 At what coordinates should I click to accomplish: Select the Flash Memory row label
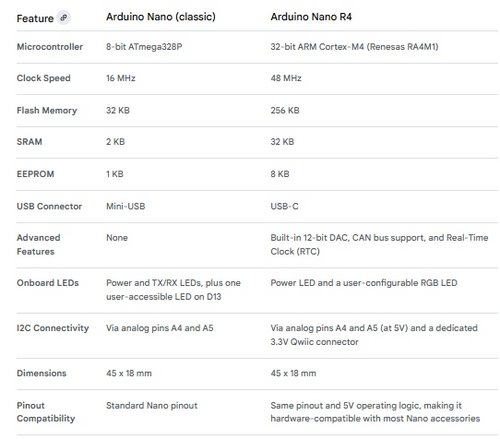point(47,110)
